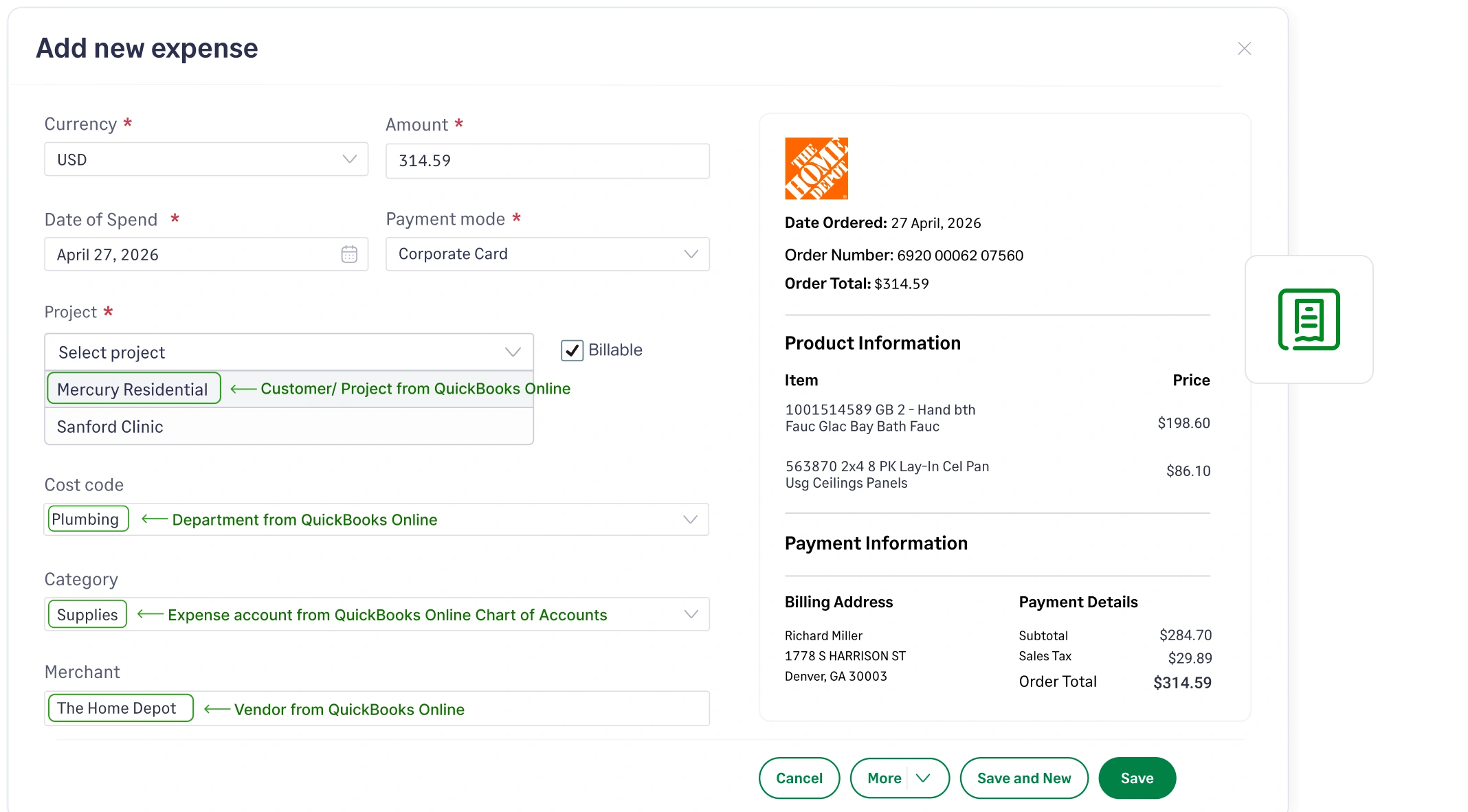The width and height of the screenshot is (1468, 812).
Task: Click the Merchant field with The Home Depot
Action: [x=377, y=708]
